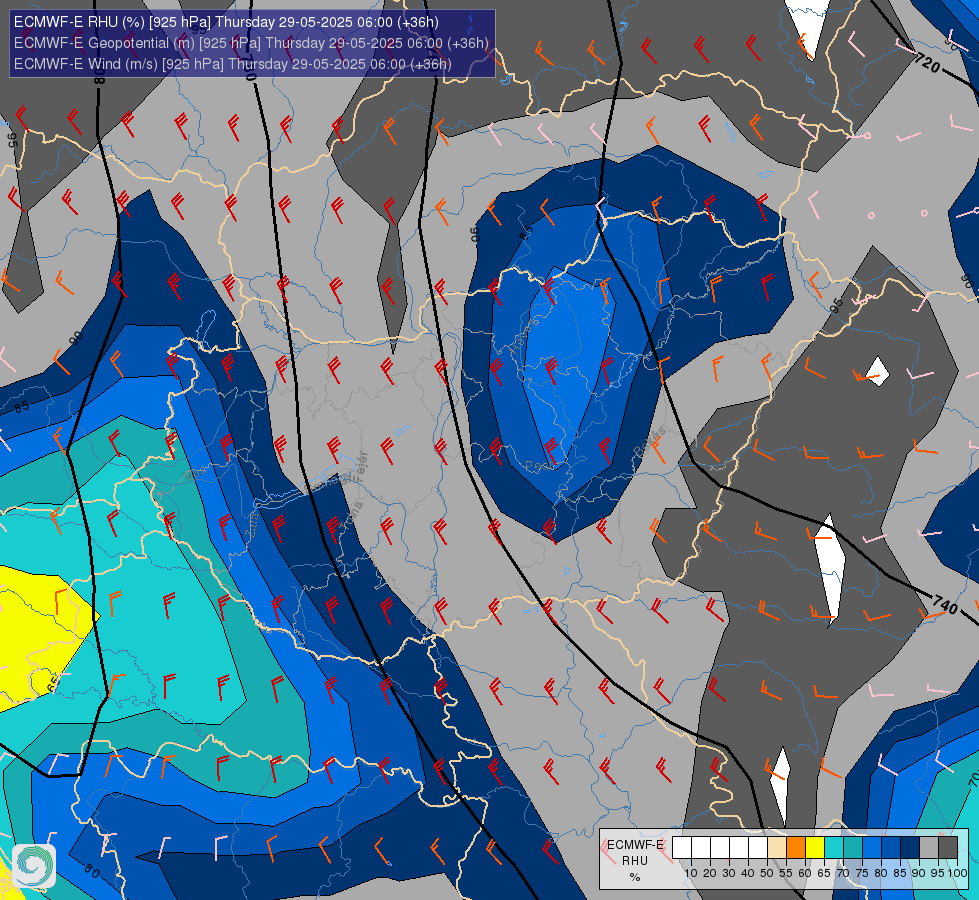Click the legend's ECMWF-E label
979x900 pixels.
point(635,844)
